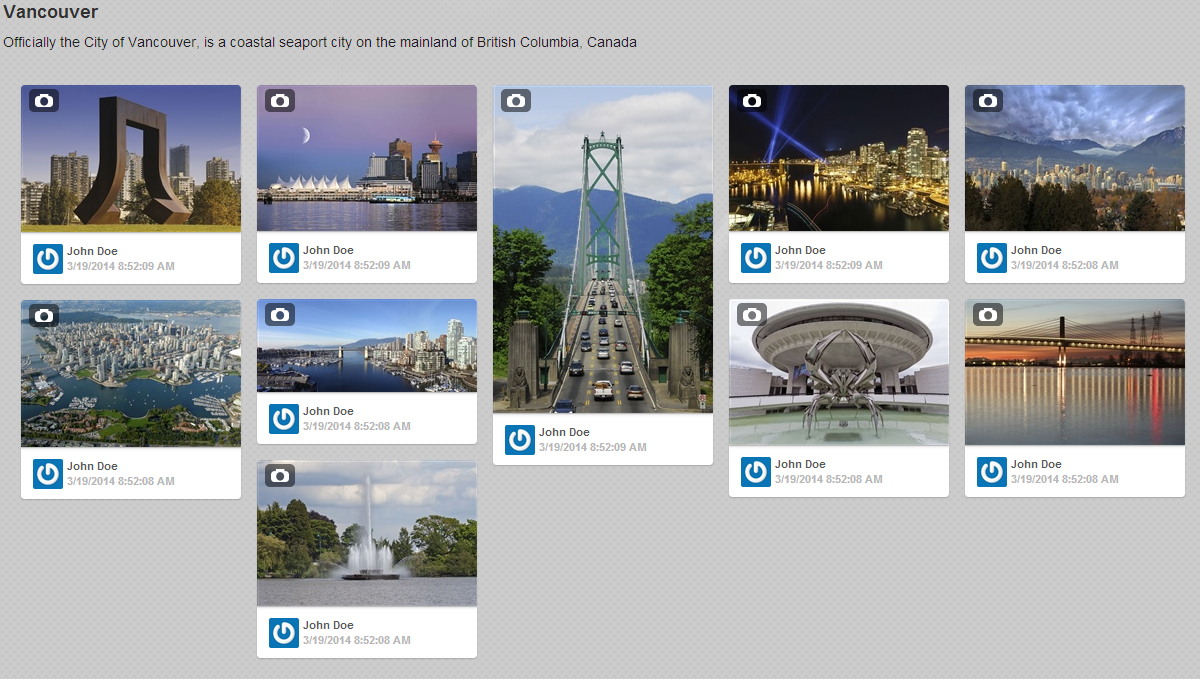The width and height of the screenshot is (1200, 679).
Task: Click the avatar under the aerial downtown photo
Action: [x=48, y=474]
